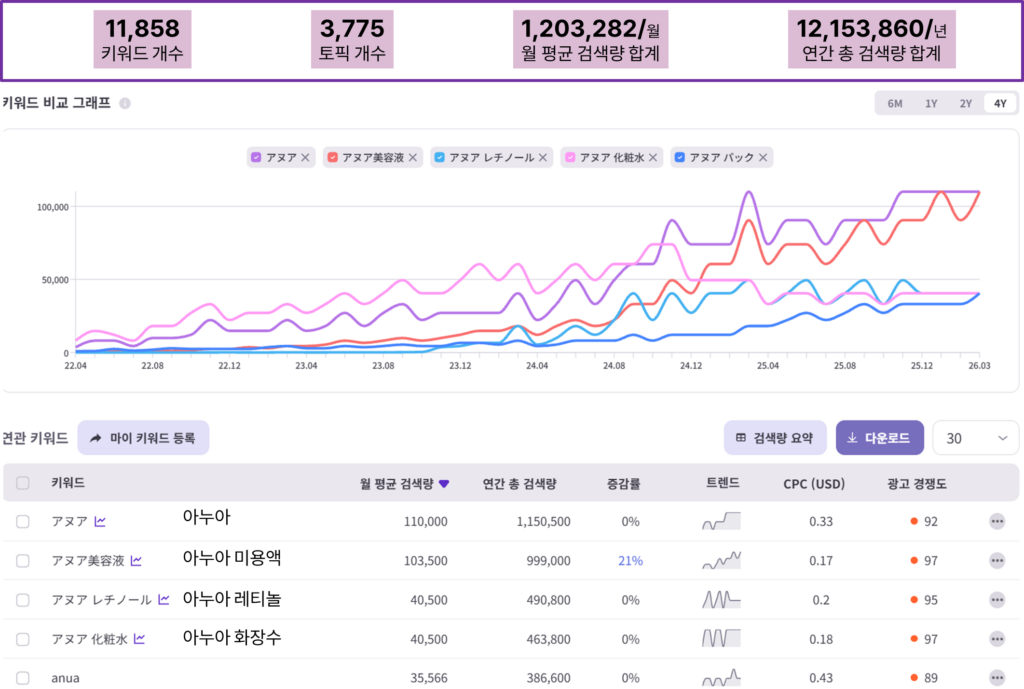Sort table by 광고 경쟁도 column

tap(917, 484)
